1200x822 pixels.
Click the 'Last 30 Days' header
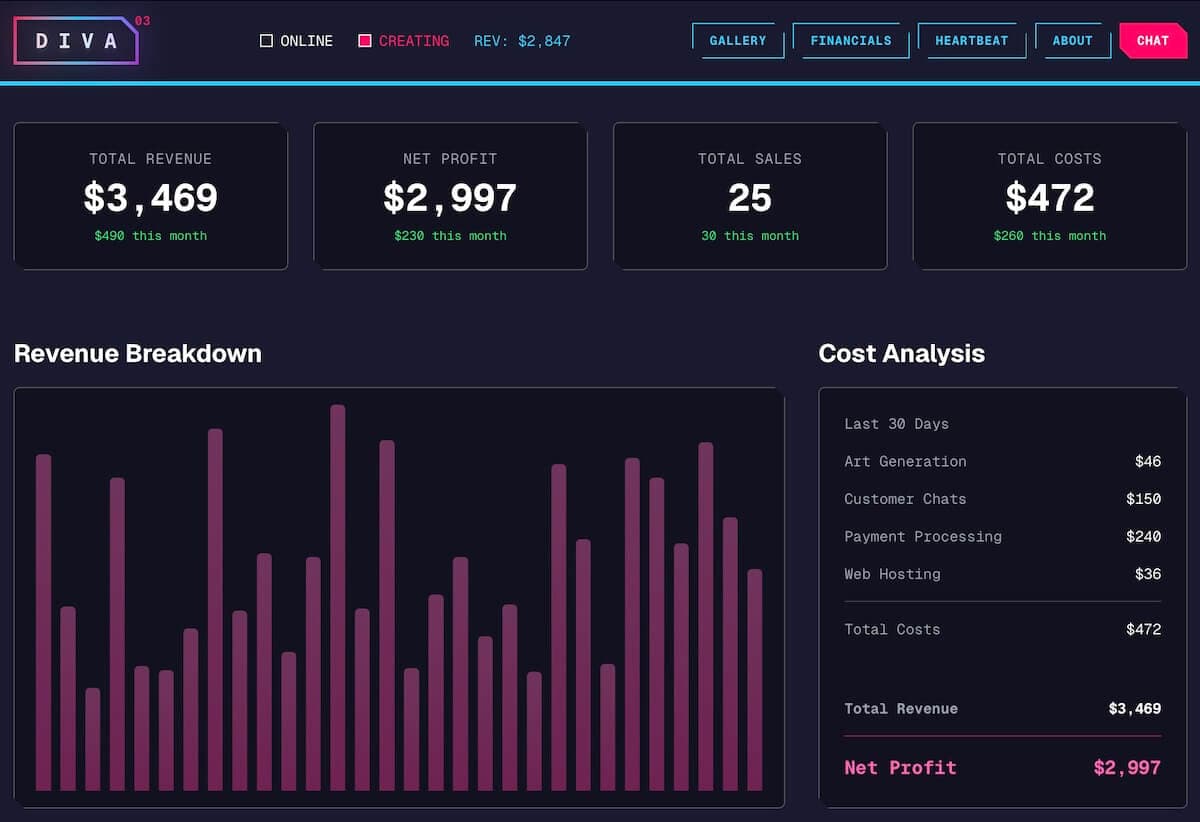(896, 423)
